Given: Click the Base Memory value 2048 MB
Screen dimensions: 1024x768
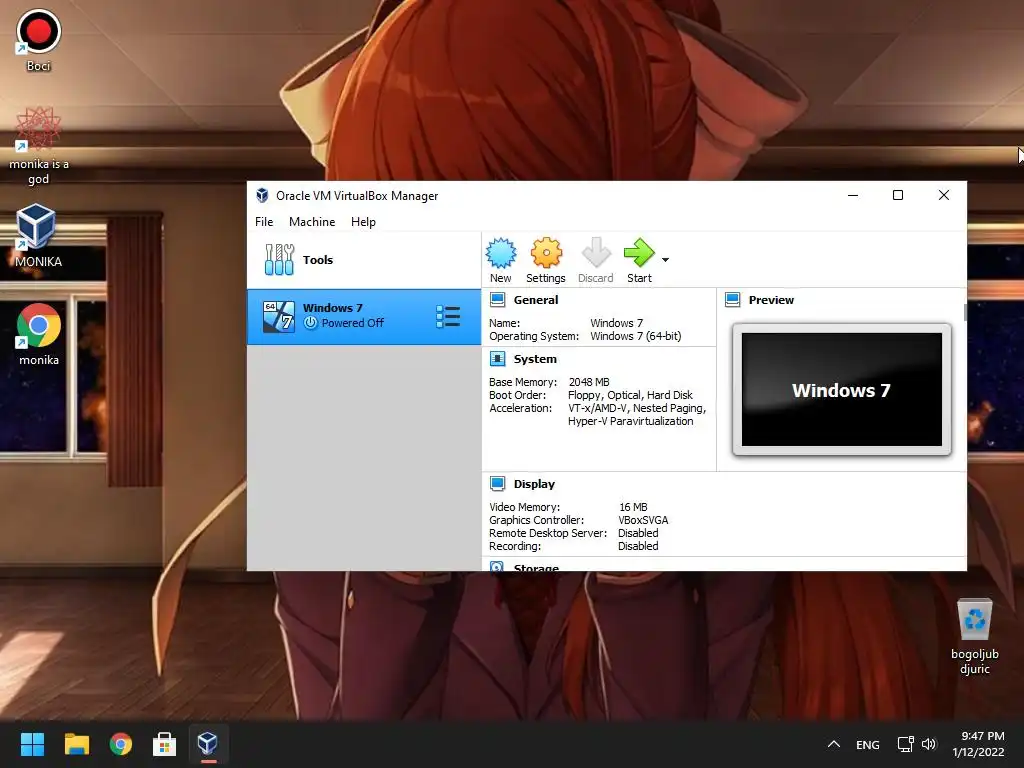Looking at the screenshot, I should point(589,382).
